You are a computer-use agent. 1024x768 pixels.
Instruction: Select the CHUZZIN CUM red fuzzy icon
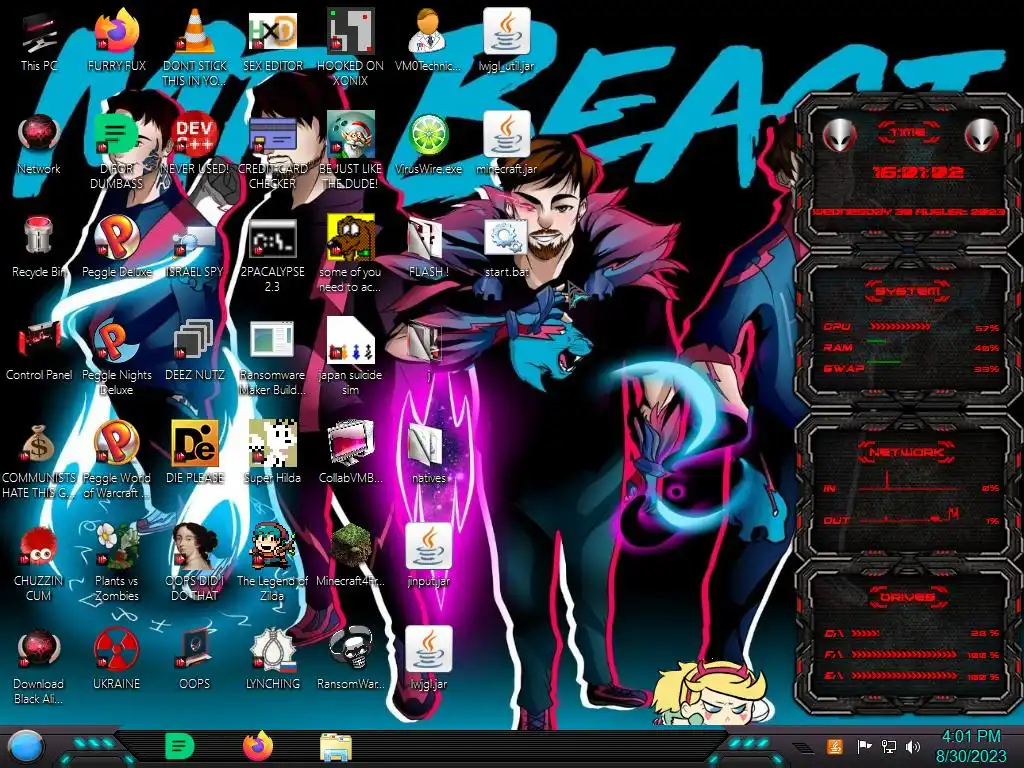coord(39,547)
